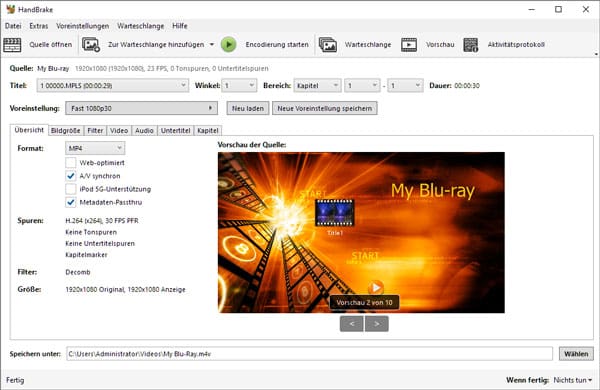Screen dimensions: 600x390
Task: Open the Titel dropdown
Action: tap(113, 85)
